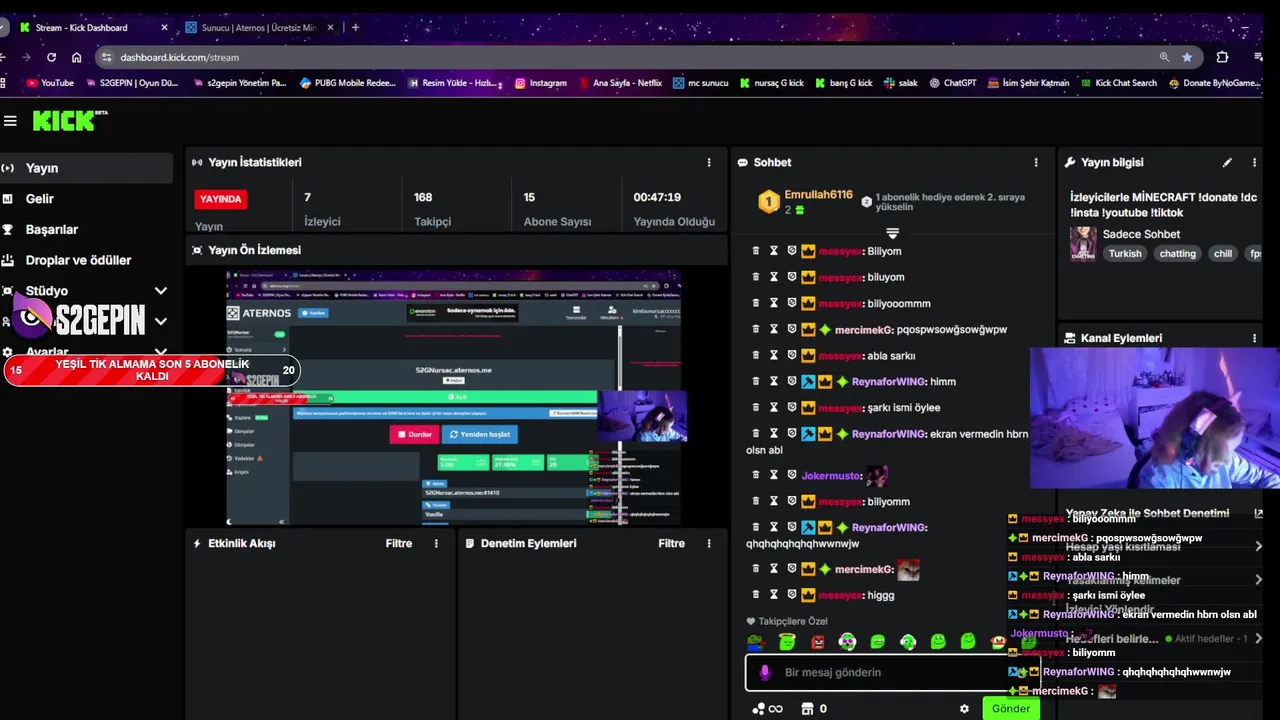This screenshot has height=720, width=1280.
Task: Filter the Denetim Eylemleri list
Action: pos(672,543)
